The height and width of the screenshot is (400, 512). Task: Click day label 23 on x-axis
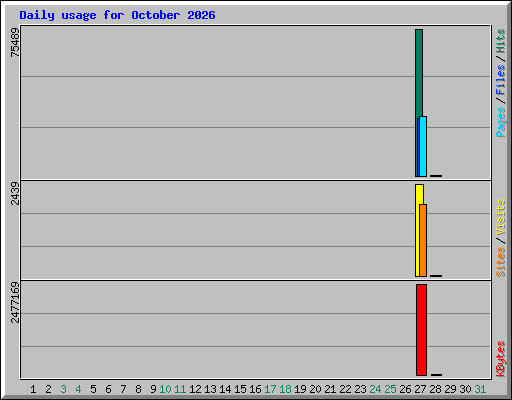360,389
